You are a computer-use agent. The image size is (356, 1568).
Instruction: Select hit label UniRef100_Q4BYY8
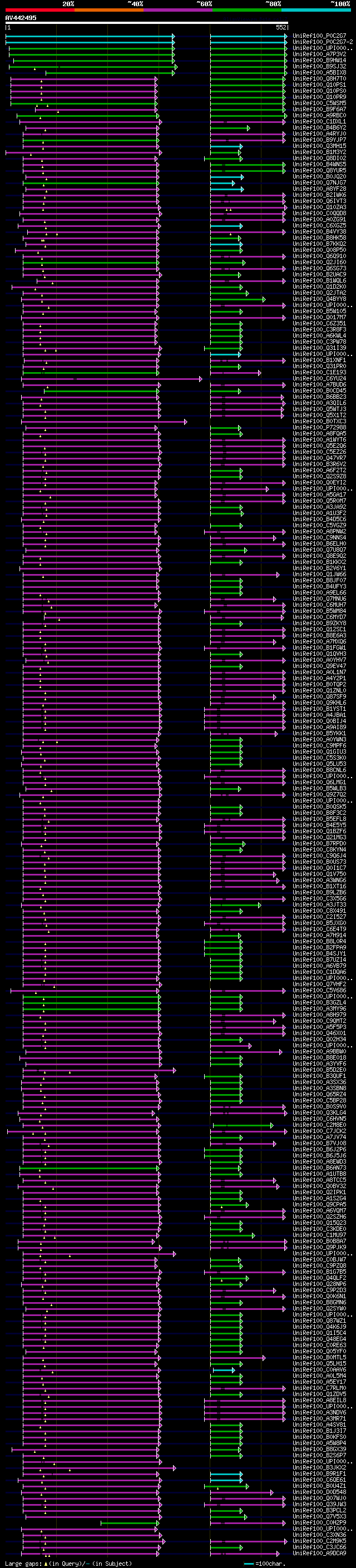point(319,299)
